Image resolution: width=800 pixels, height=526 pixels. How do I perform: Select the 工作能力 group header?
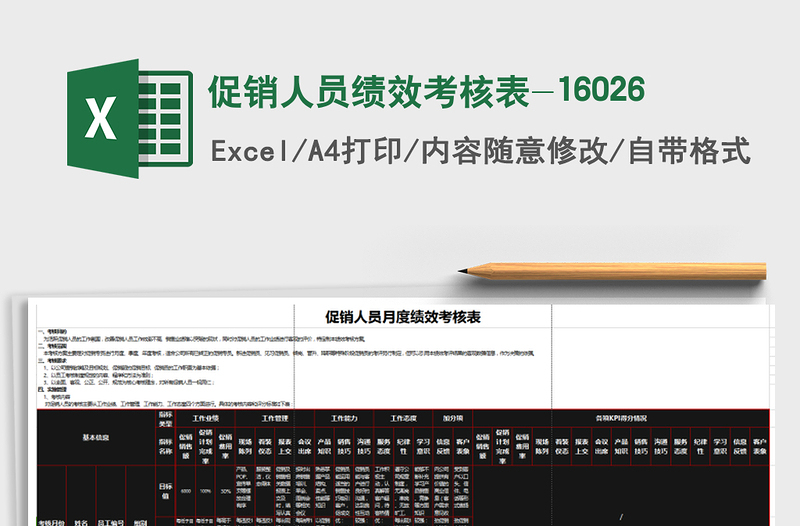(344, 418)
